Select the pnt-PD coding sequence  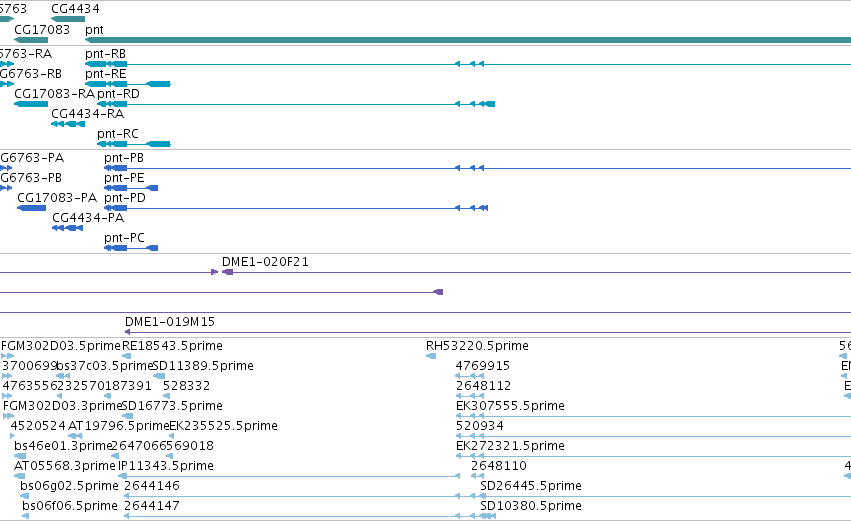(296, 208)
